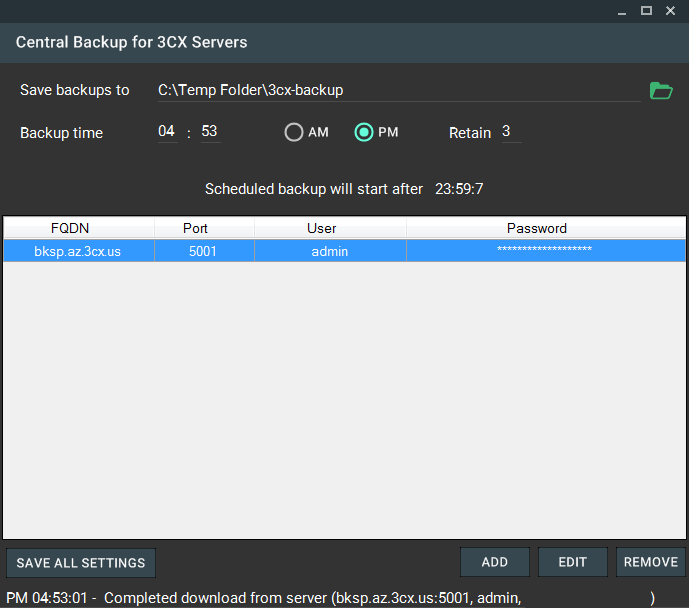Click the Central Backup for 3CX Servers title

pyautogui.click(x=131, y=42)
